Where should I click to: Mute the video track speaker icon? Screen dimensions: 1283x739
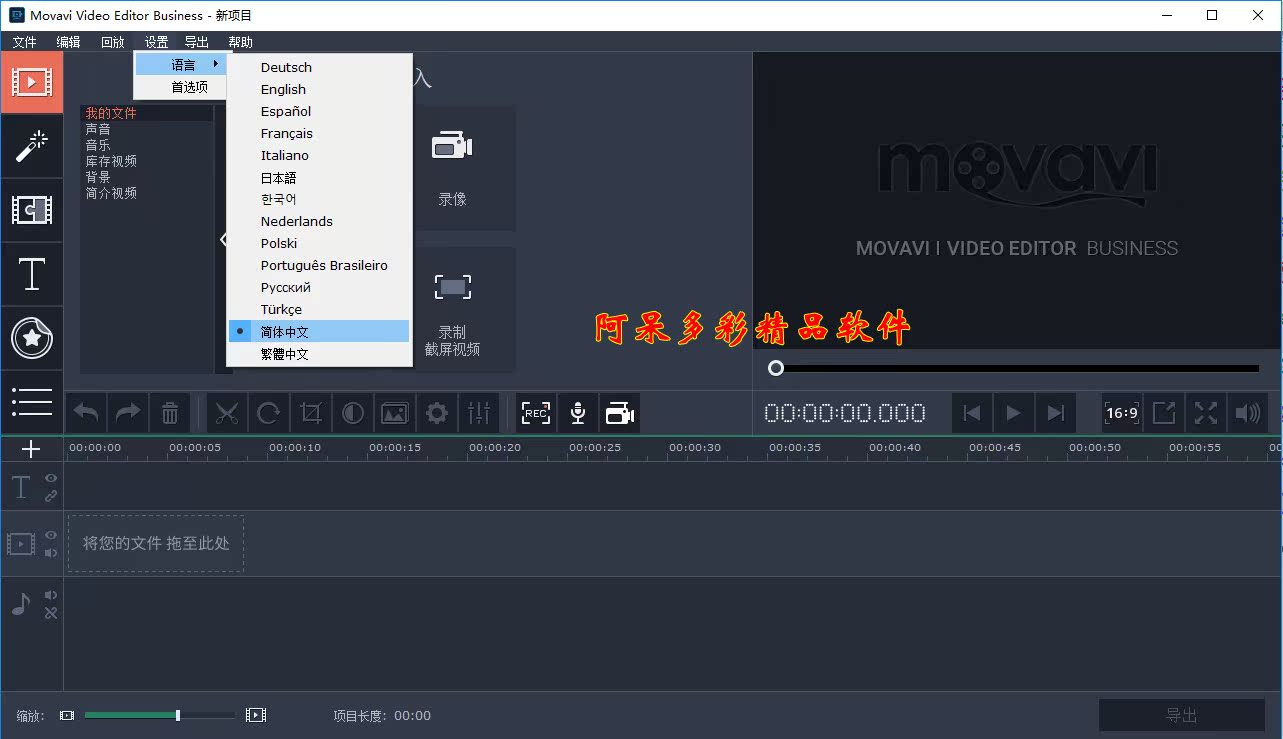point(51,552)
